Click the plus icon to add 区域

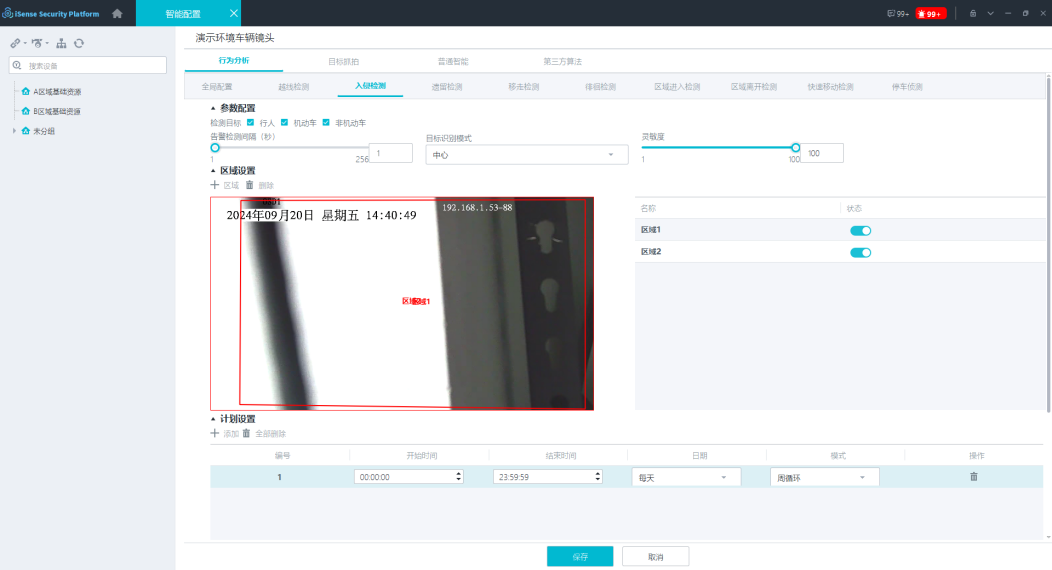(x=214, y=185)
